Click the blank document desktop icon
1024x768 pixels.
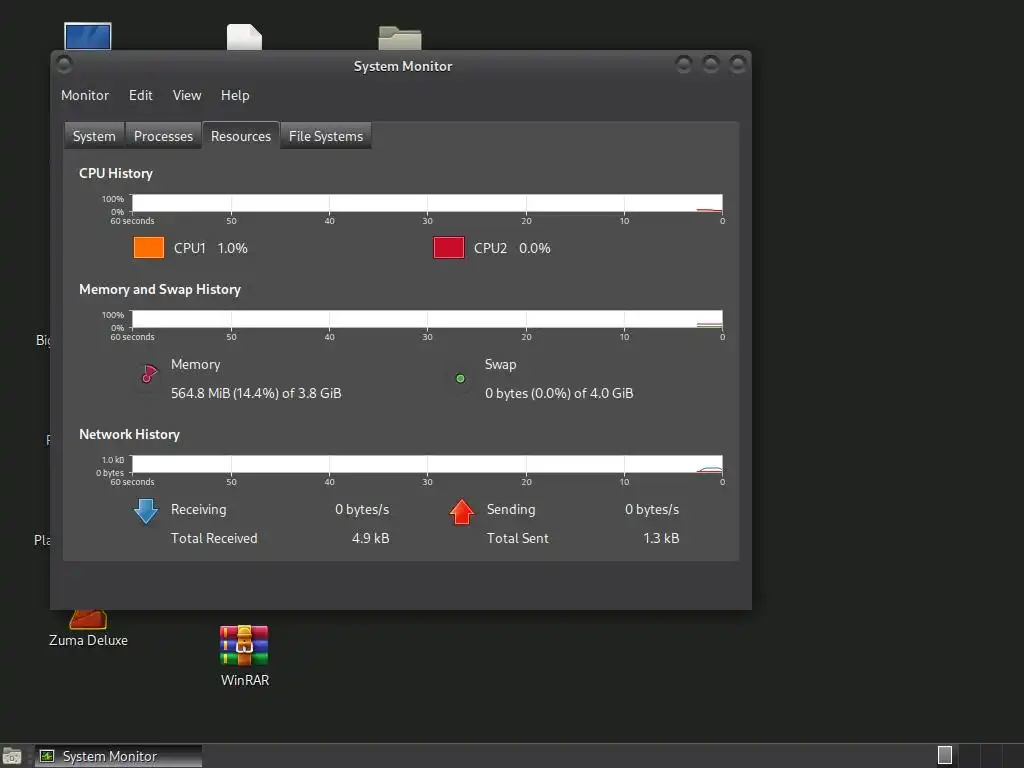click(x=244, y=37)
